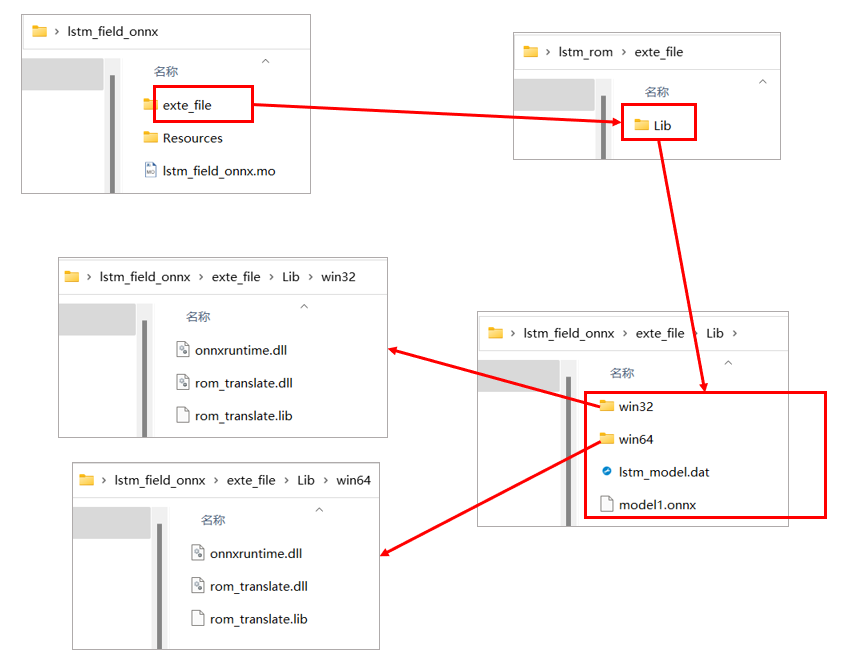The height and width of the screenshot is (665, 849).
Task: Click rom_translate.lib icon in the win64 window
Action: coord(197,619)
